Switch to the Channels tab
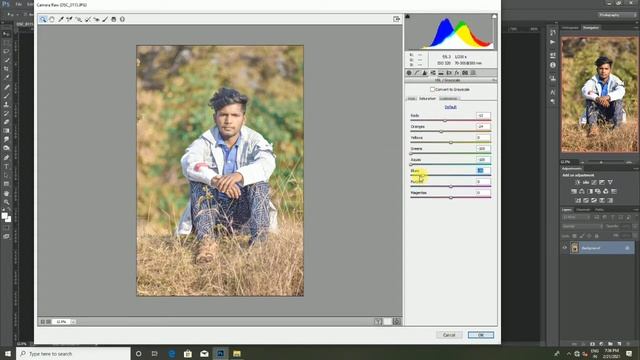The image size is (640, 360). click(x=583, y=210)
